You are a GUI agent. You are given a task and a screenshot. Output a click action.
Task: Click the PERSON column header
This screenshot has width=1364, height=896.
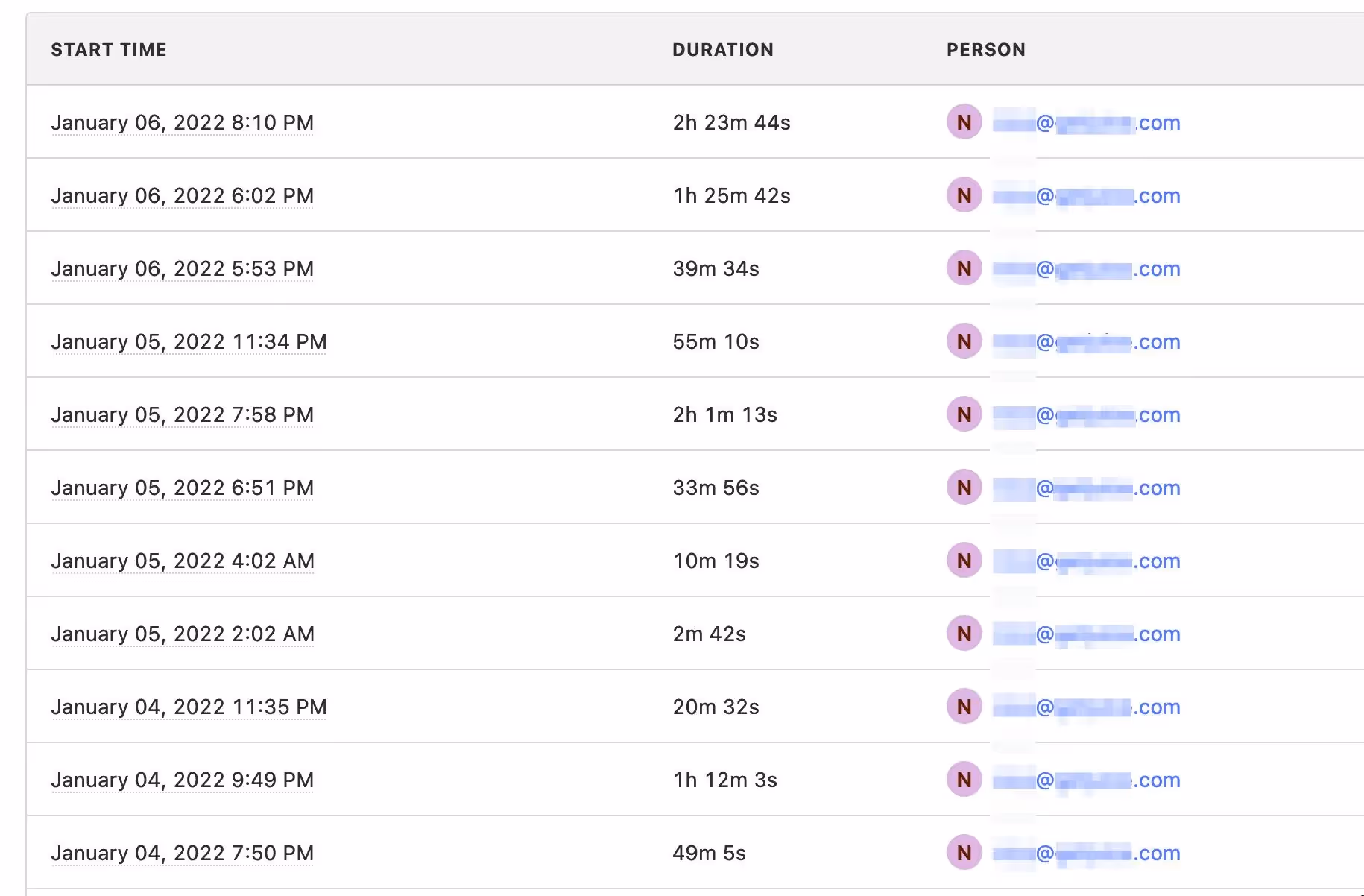(x=985, y=50)
